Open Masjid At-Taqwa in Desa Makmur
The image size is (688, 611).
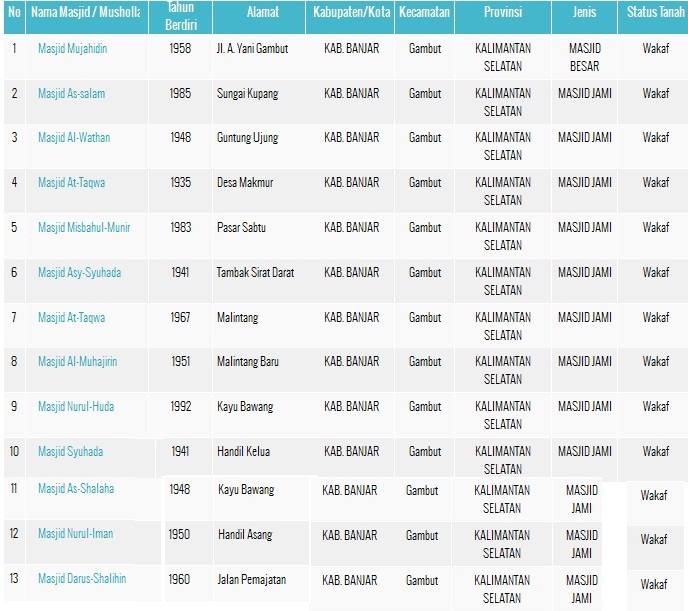72,182
